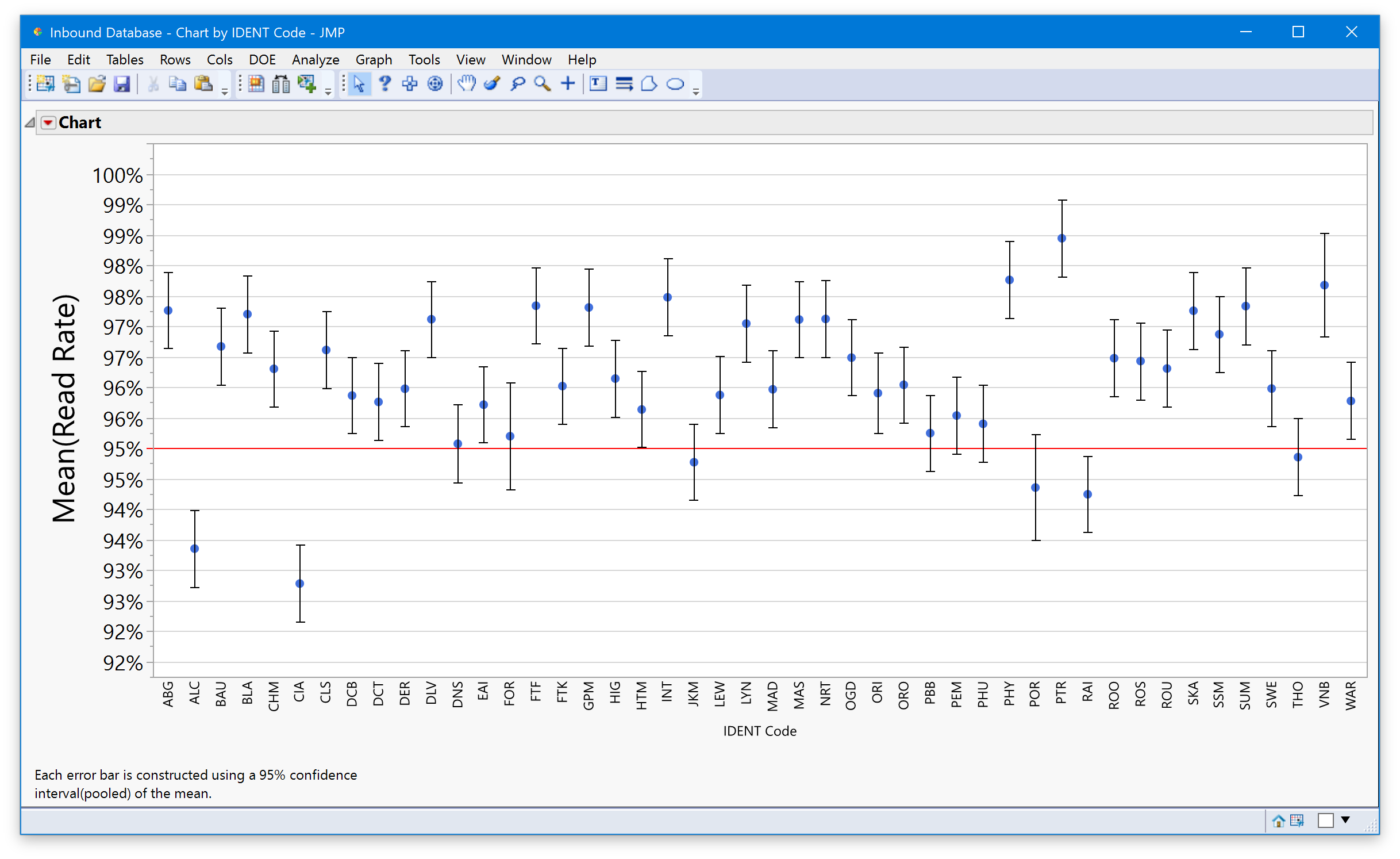The image size is (1400, 859).
Task: Choose the Magnifier zoom tool
Action: tap(542, 84)
